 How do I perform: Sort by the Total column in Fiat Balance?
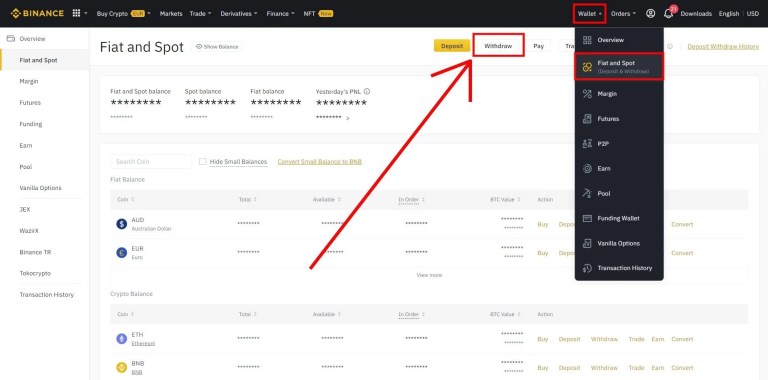pos(247,200)
